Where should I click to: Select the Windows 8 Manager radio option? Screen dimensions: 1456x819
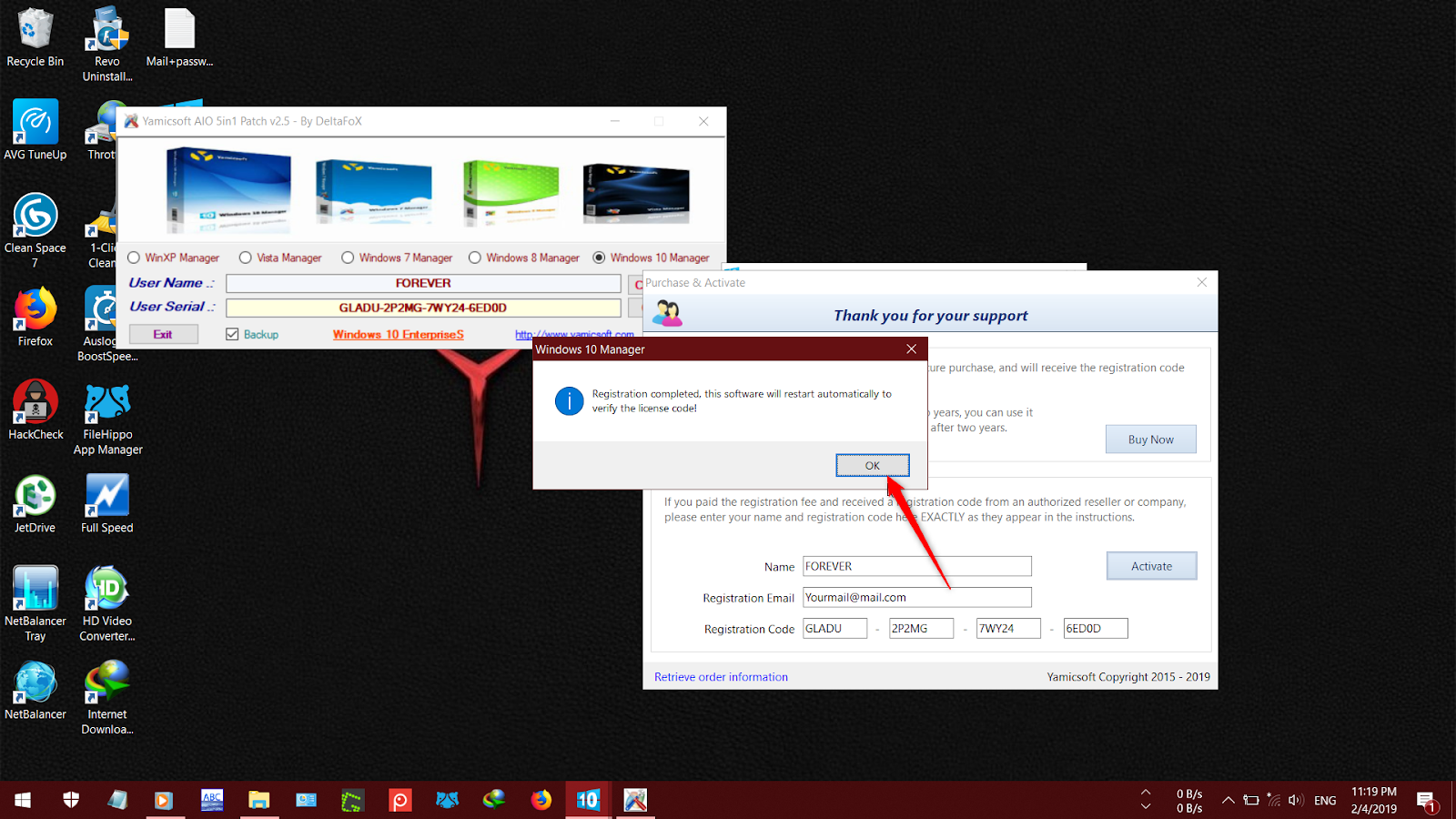tap(524, 258)
